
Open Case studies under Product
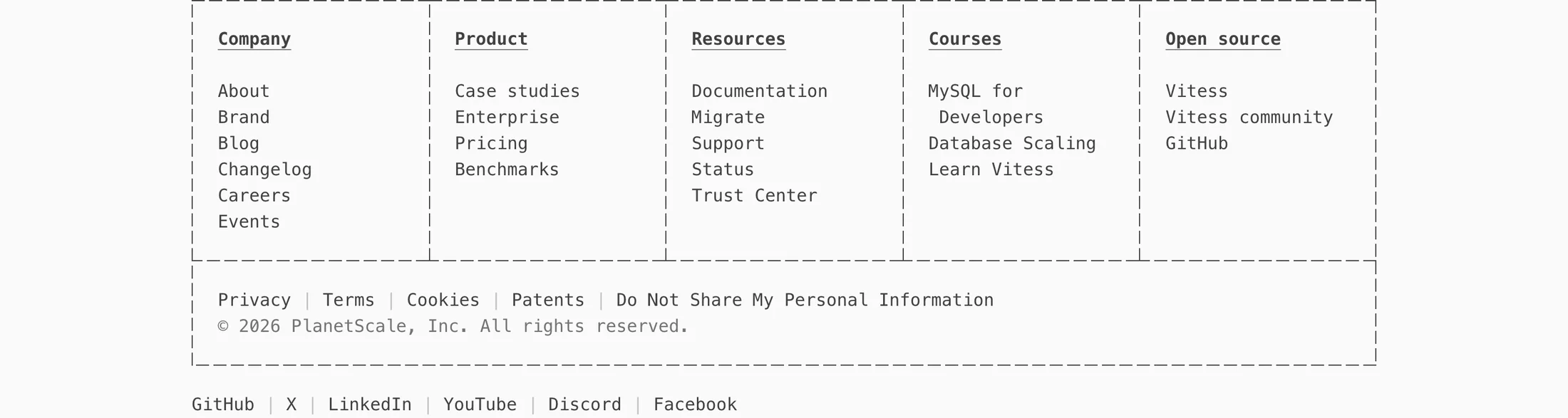point(517,91)
